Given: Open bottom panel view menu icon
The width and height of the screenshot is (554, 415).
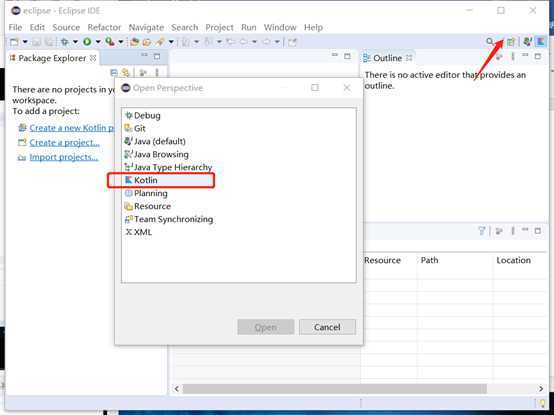Looking at the screenshot, I should tap(513, 231).
